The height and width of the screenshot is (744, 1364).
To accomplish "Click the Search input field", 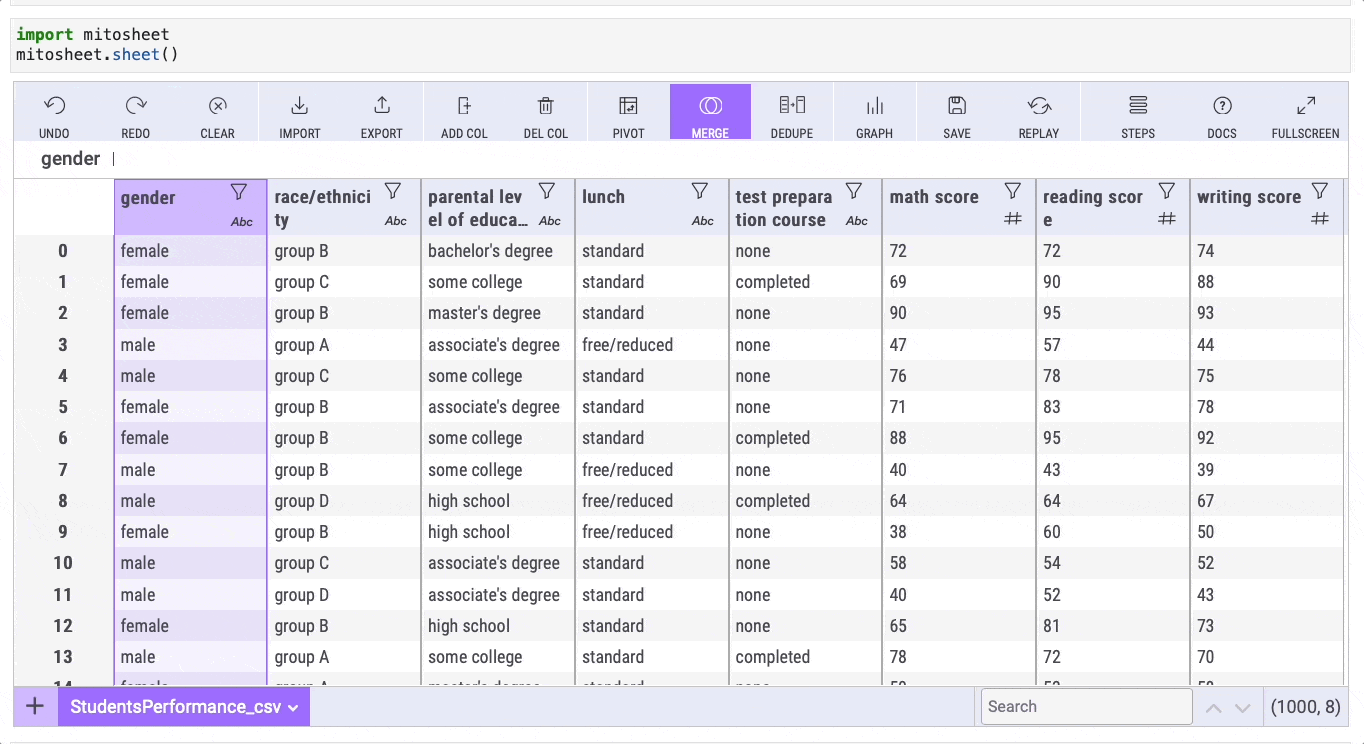I will 1086,707.
